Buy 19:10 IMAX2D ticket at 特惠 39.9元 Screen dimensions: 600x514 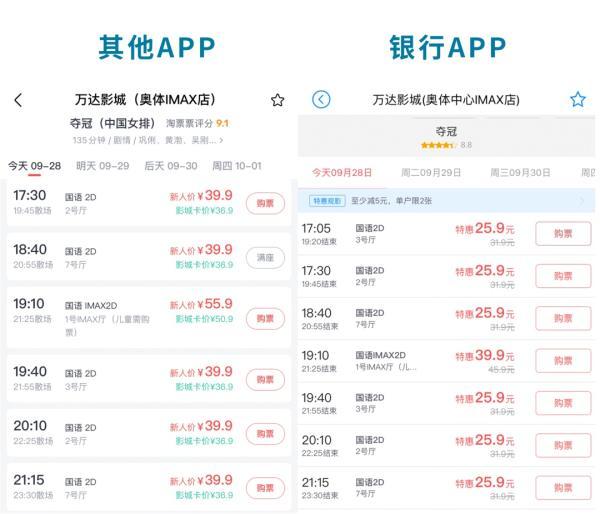tap(563, 361)
